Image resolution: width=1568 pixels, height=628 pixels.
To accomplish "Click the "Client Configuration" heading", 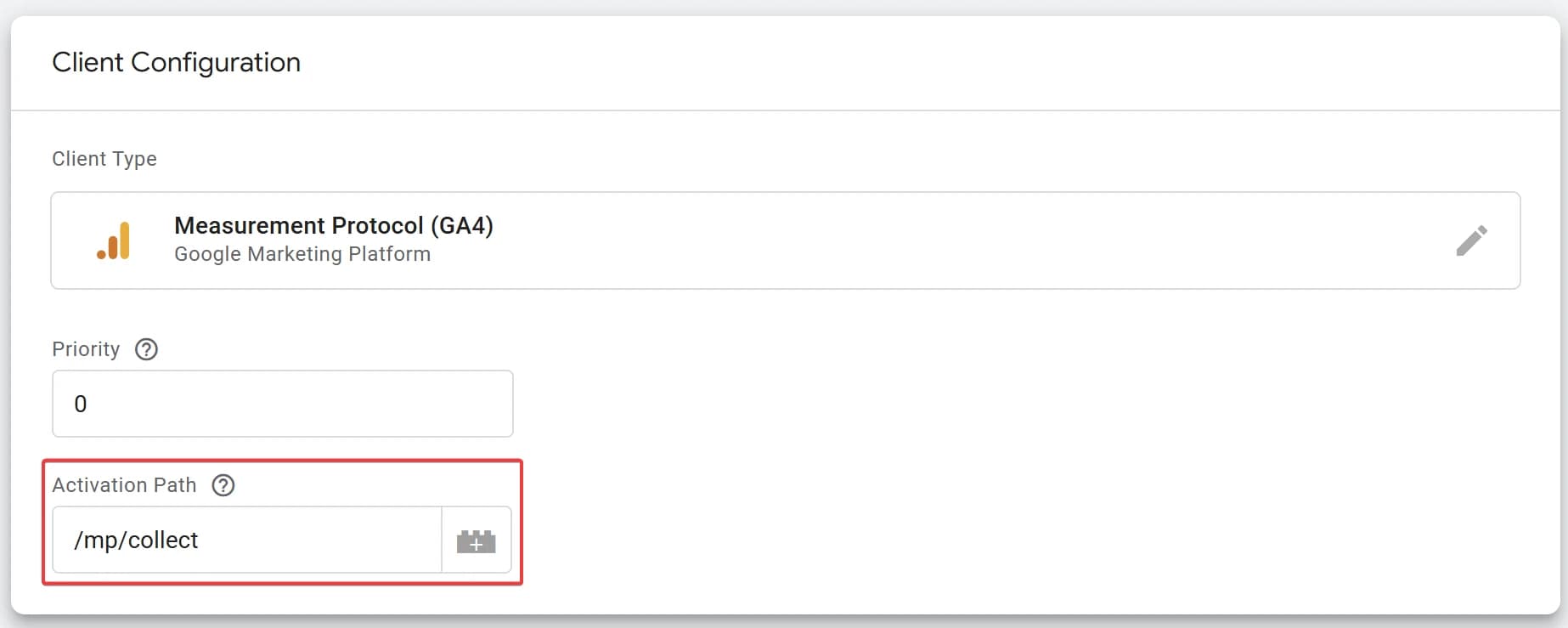I will tap(176, 62).
